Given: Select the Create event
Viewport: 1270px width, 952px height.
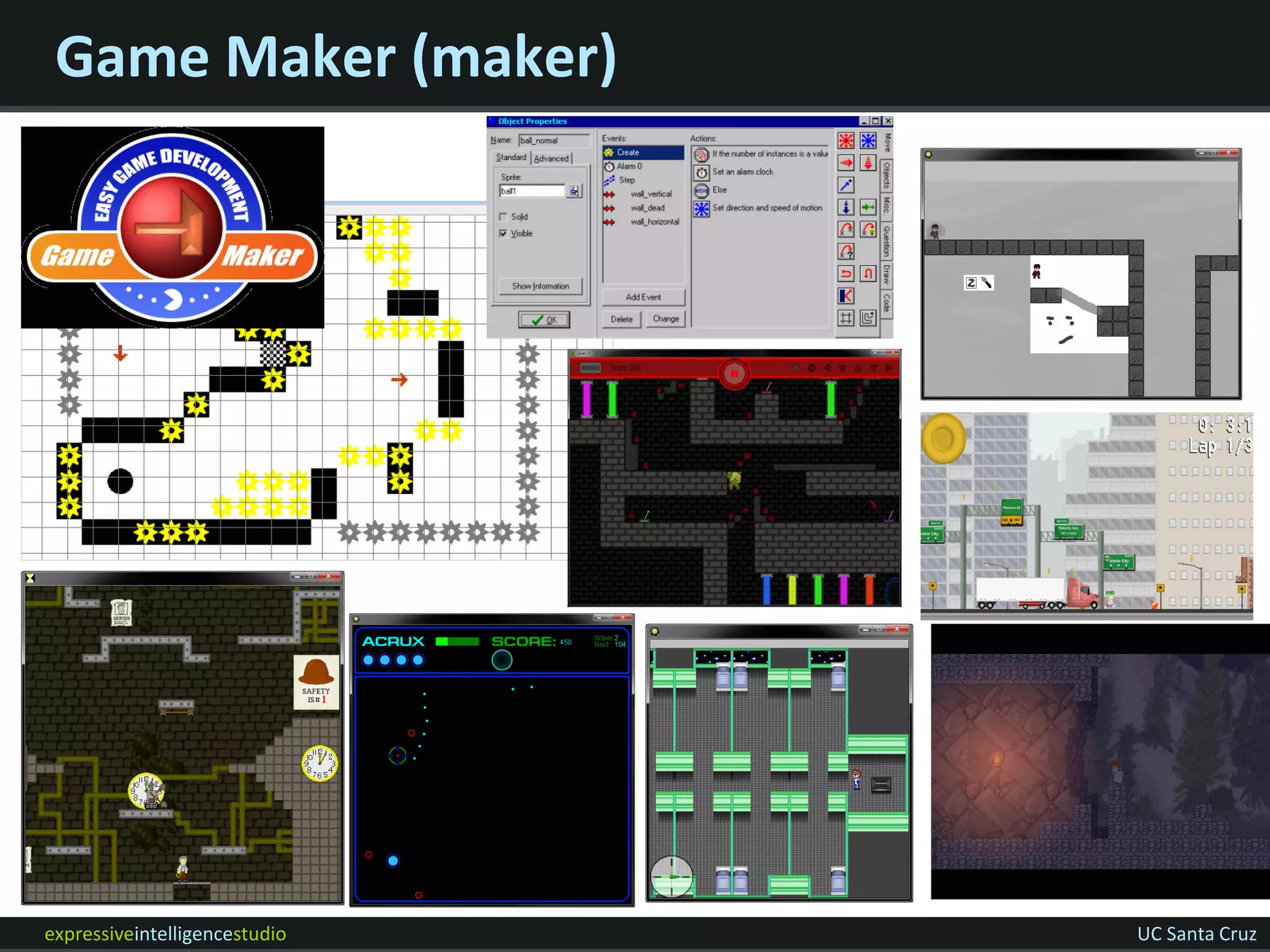Looking at the screenshot, I should [643, 152].
